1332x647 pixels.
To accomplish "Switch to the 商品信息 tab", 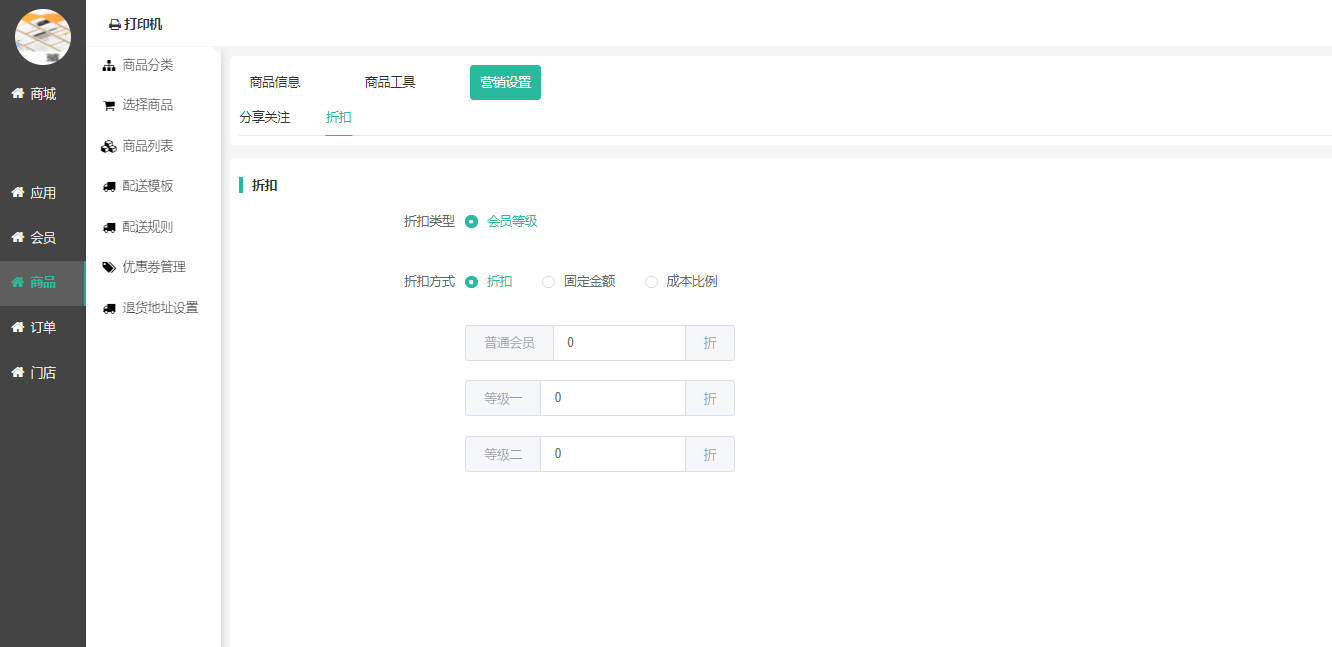I will pyautogui.click(x=275, y=83).
